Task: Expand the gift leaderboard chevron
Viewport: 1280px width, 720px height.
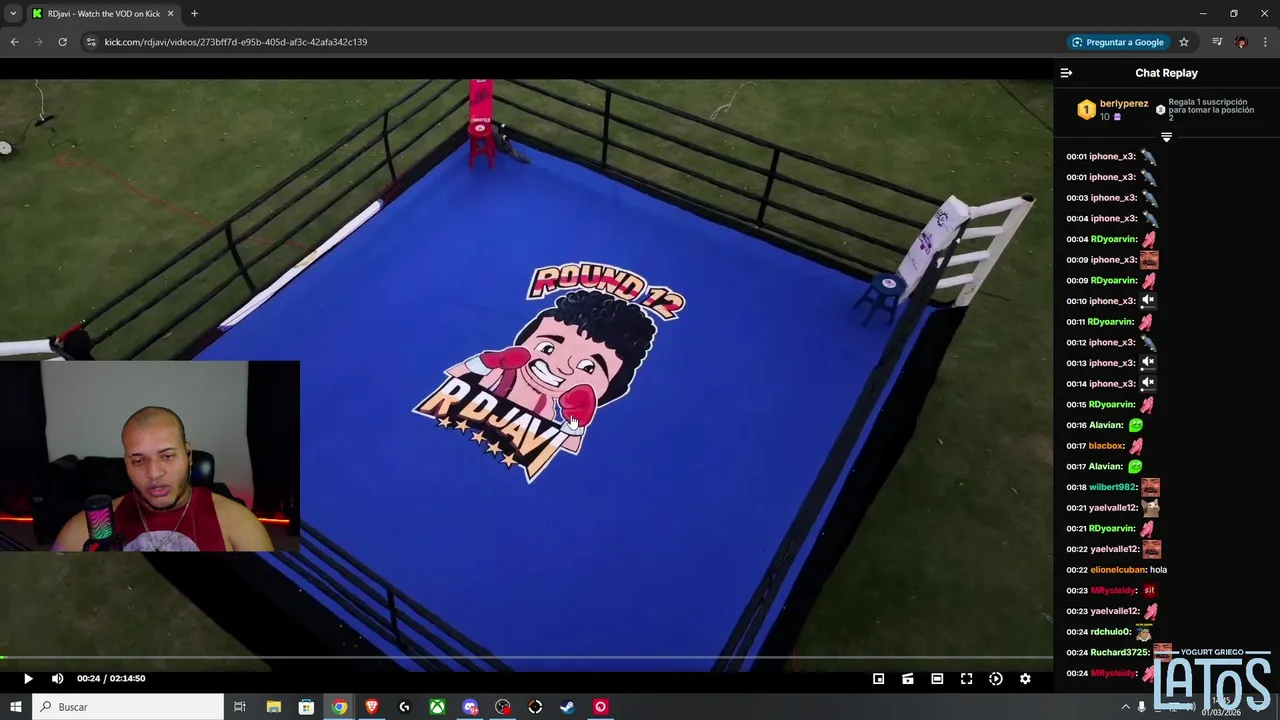Action: click(1166, 137)
